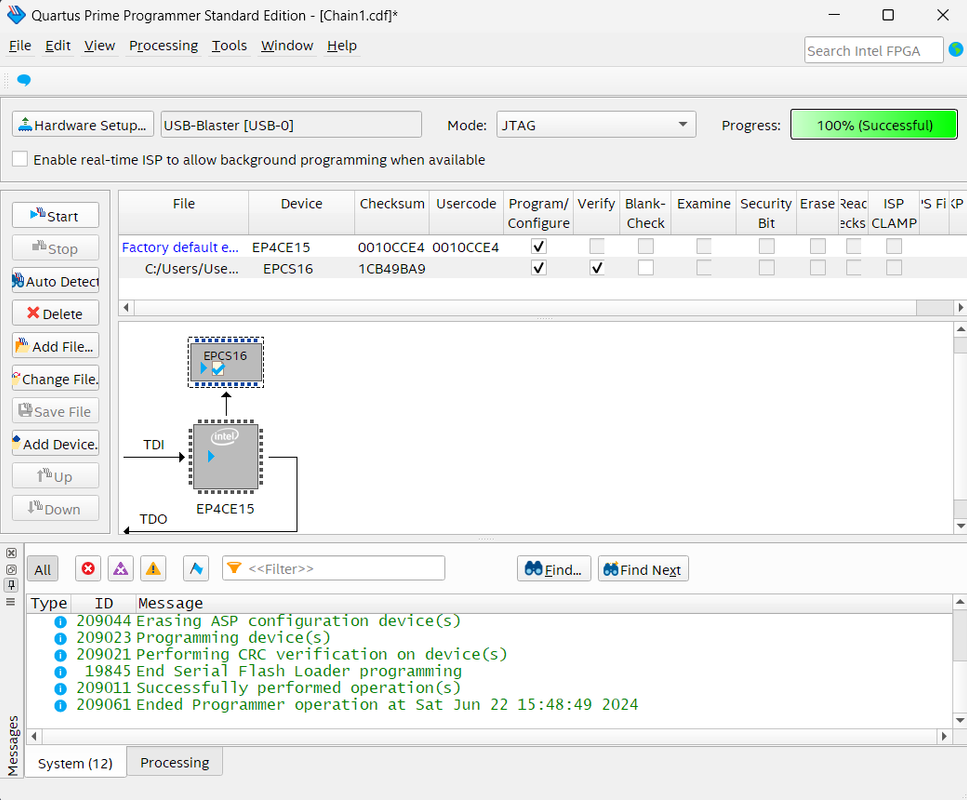Click the float-panel icon below the close X
The image size is (967, 800).
pyautogui.click(x=11, y=569)
